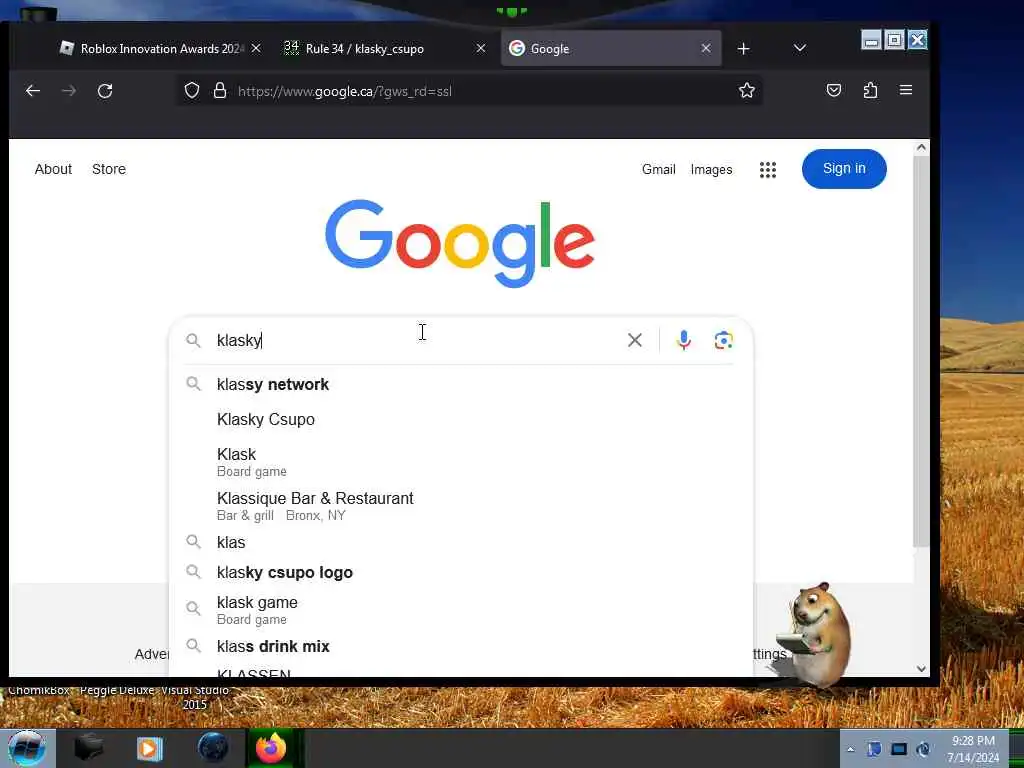The image size is (1024, 768).
Task: Open the media player taskbar icon
Action: click(x=150, y=748)
